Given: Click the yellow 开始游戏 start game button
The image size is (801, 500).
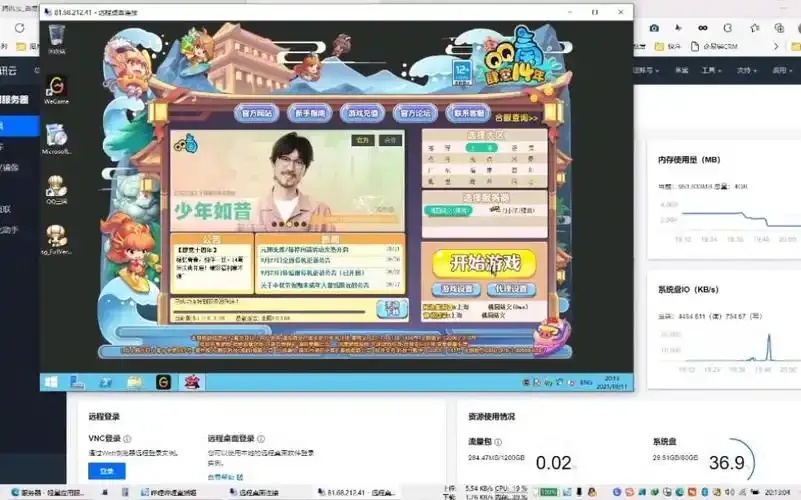Looking at the screenshot, I should [484, 263].
